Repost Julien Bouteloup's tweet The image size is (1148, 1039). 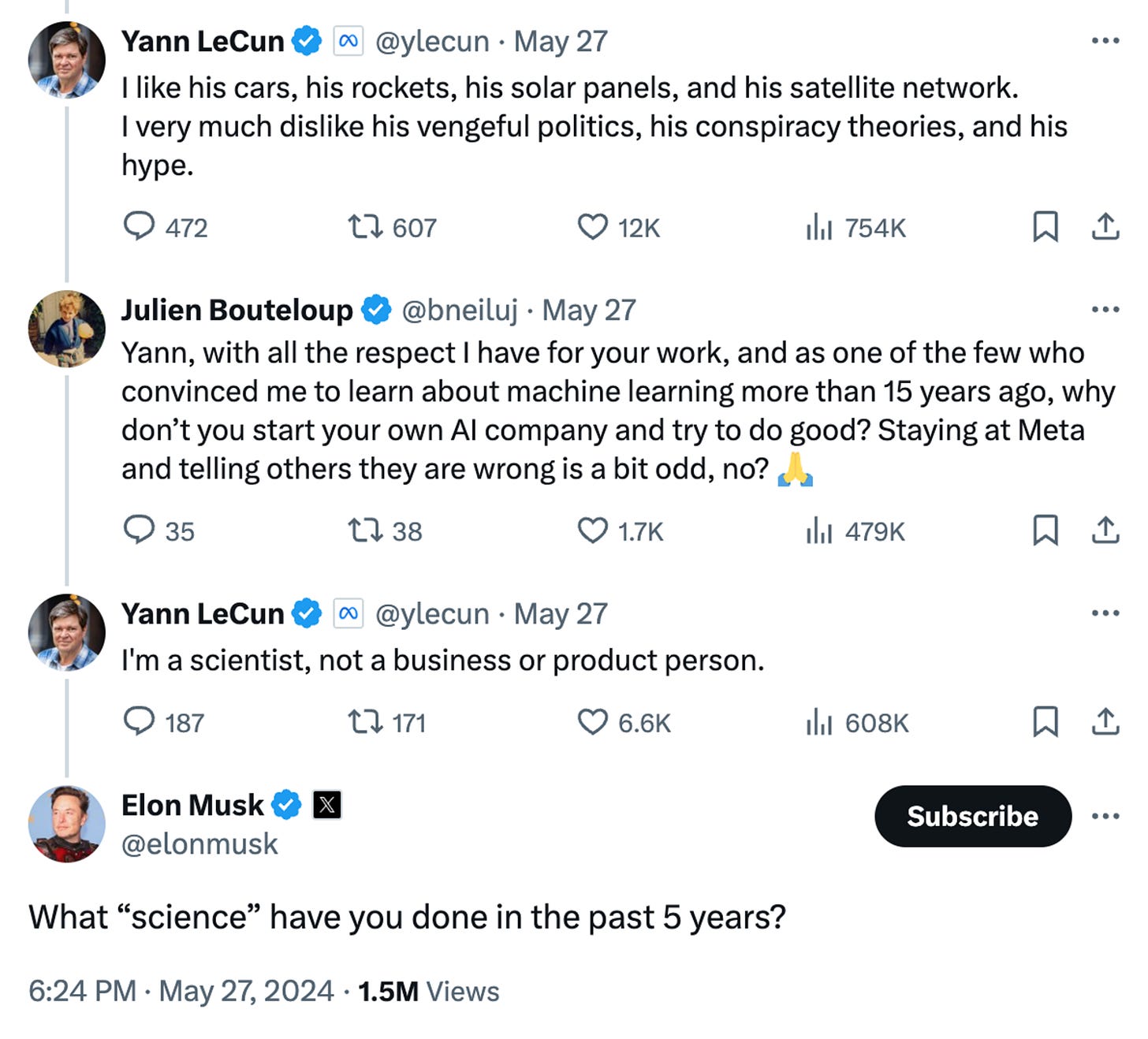[366, 531]
